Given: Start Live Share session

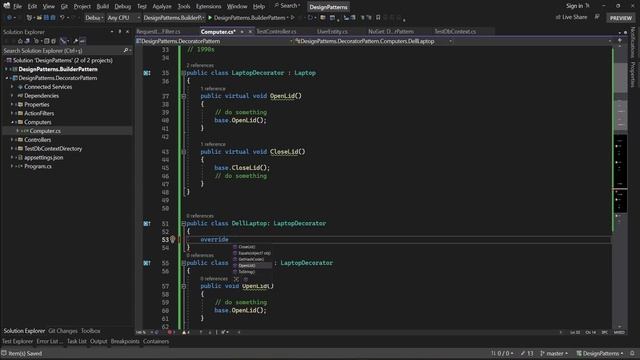Looking at the screenshot, I should pos(571,17).
